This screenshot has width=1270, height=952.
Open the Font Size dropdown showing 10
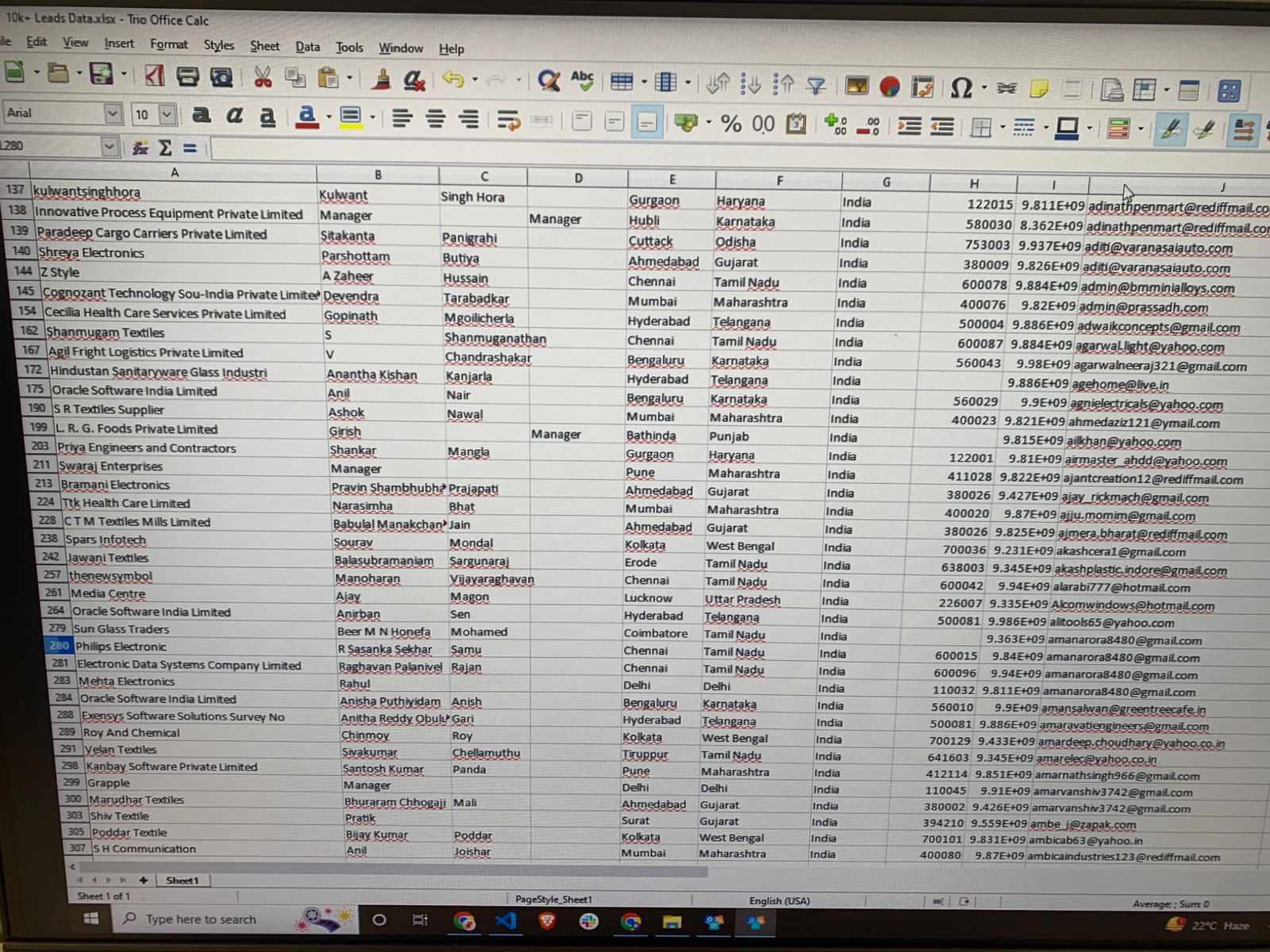coord(167,114)
